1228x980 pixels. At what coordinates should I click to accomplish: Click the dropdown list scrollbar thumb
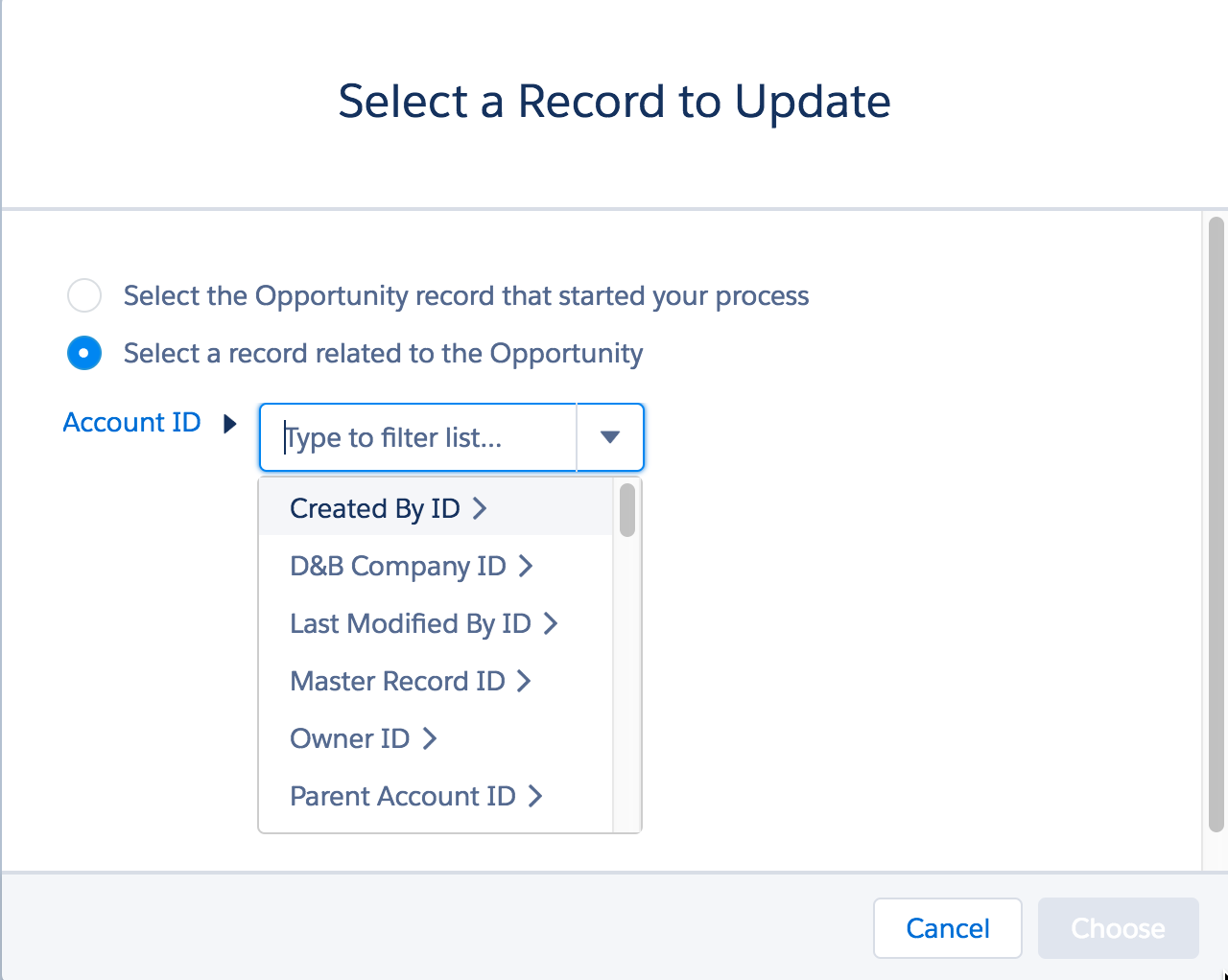[627, 510]
